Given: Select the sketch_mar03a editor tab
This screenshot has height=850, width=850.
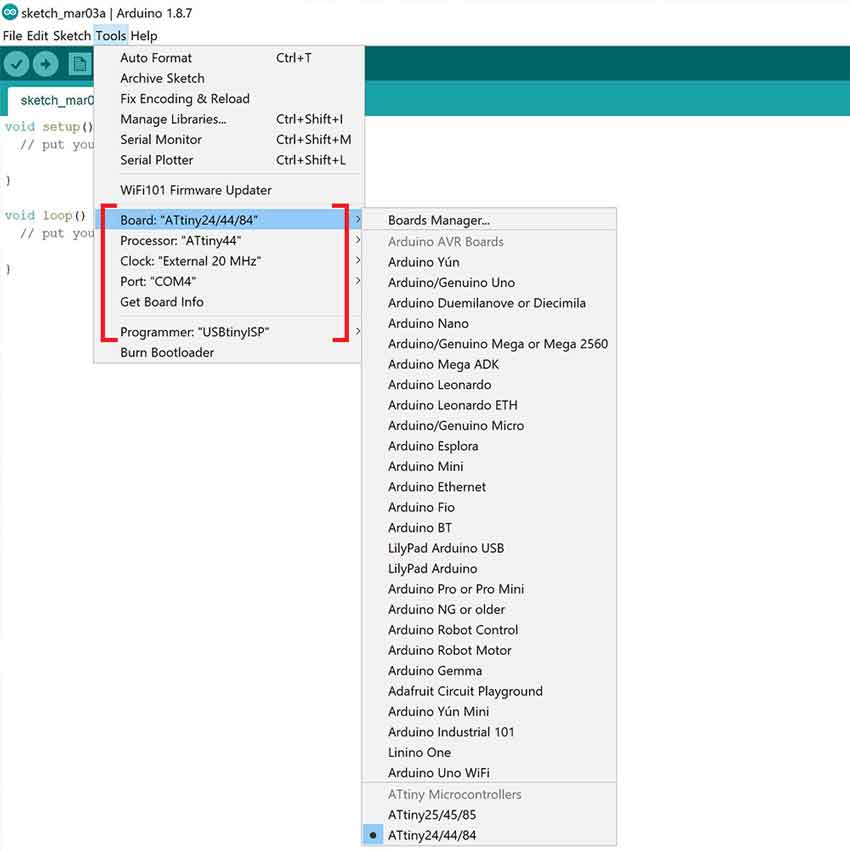Looking at the screenshot, I should tap(51, 100).
